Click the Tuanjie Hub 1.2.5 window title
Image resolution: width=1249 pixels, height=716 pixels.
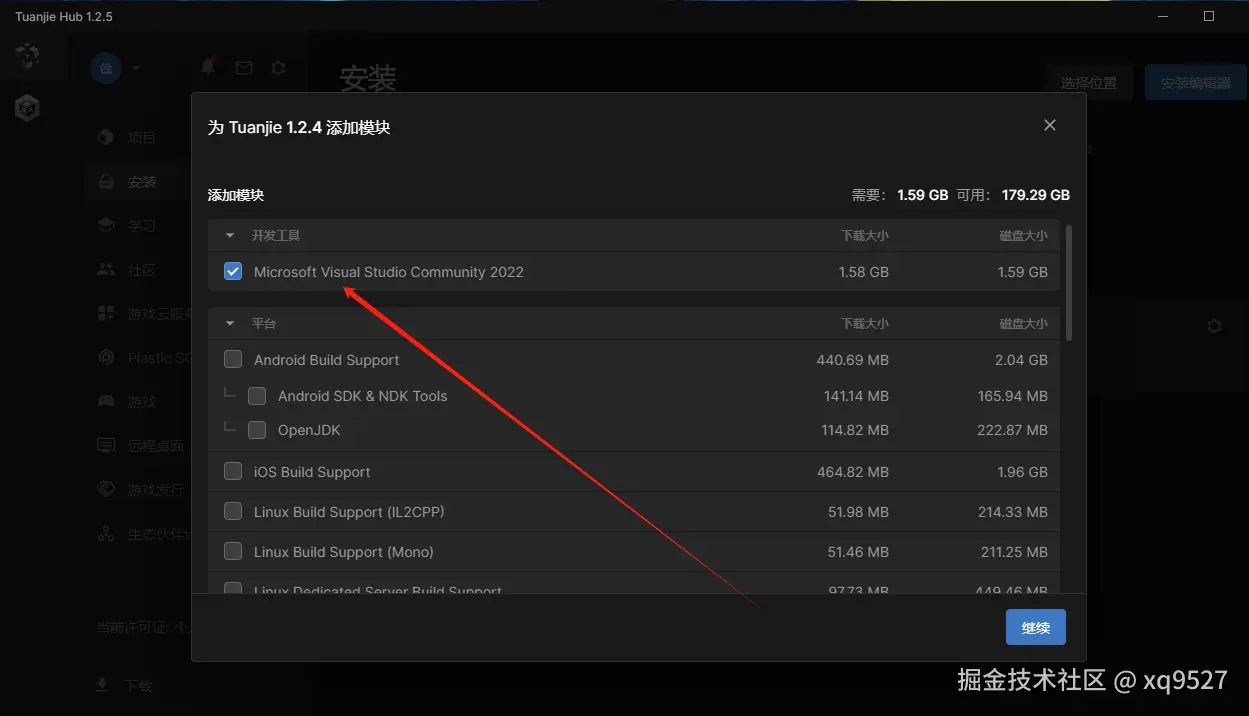coord(64,17)
